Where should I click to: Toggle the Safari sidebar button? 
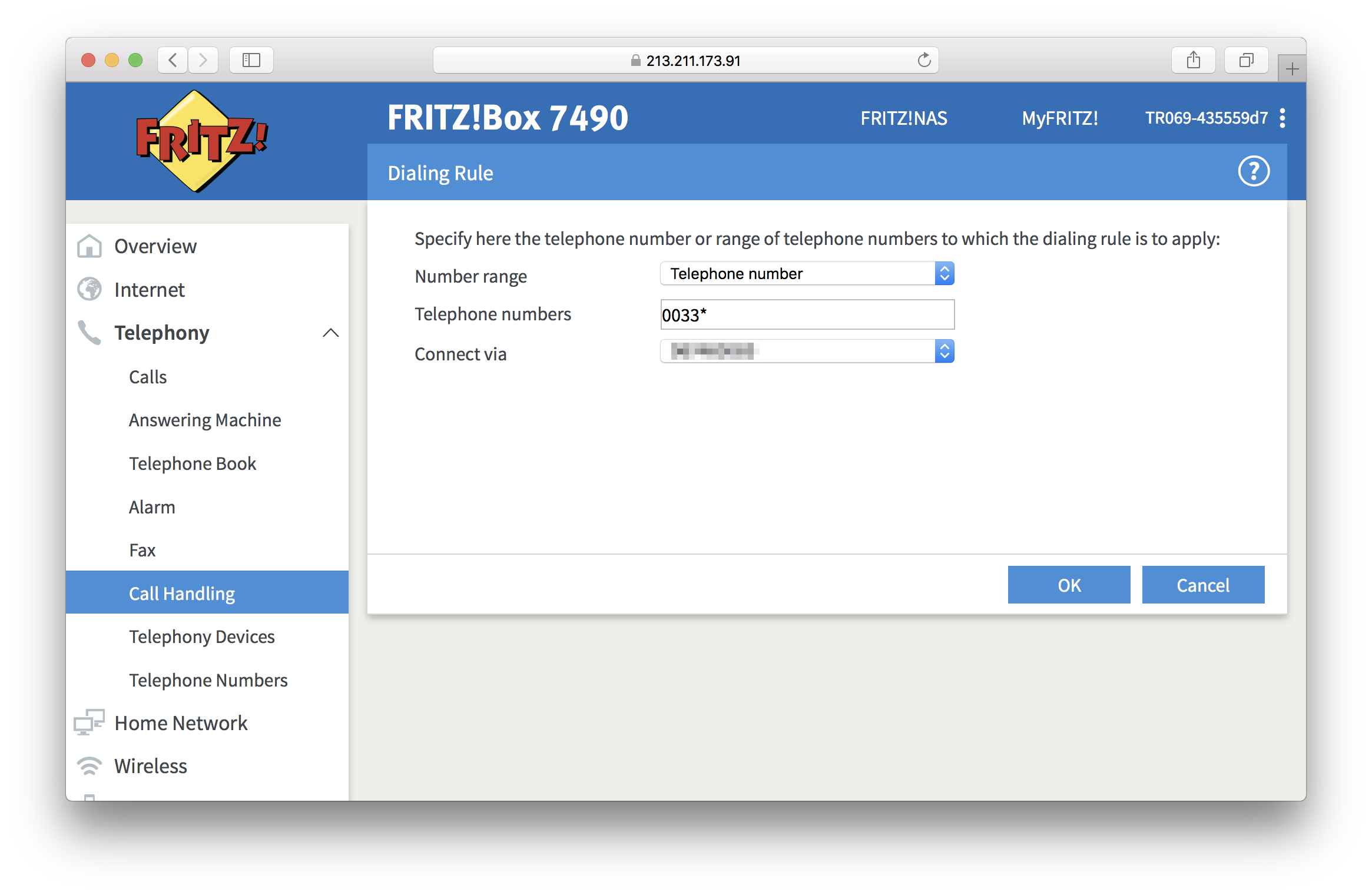[251, 60]
